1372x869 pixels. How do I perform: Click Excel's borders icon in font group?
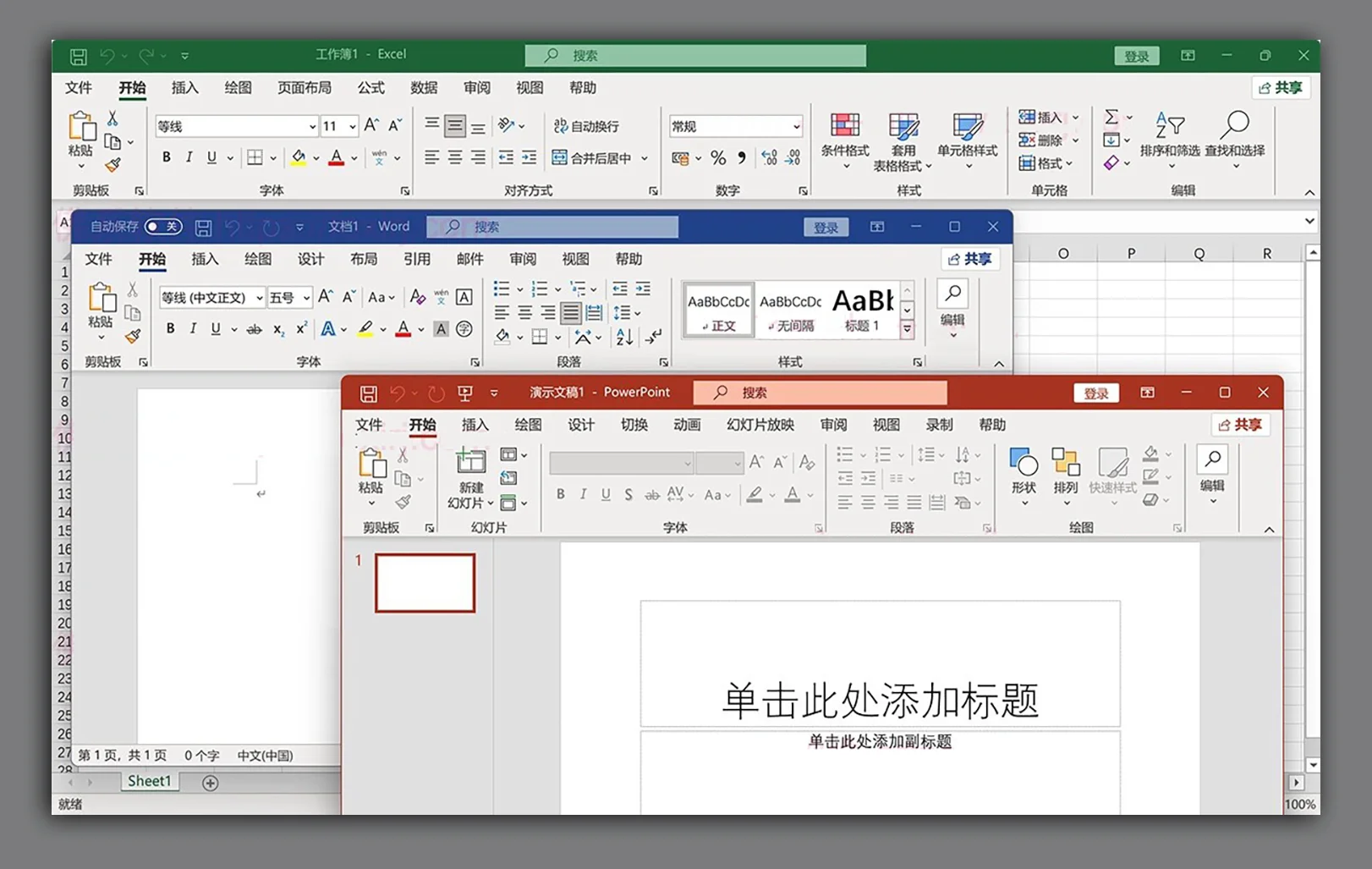255,157
